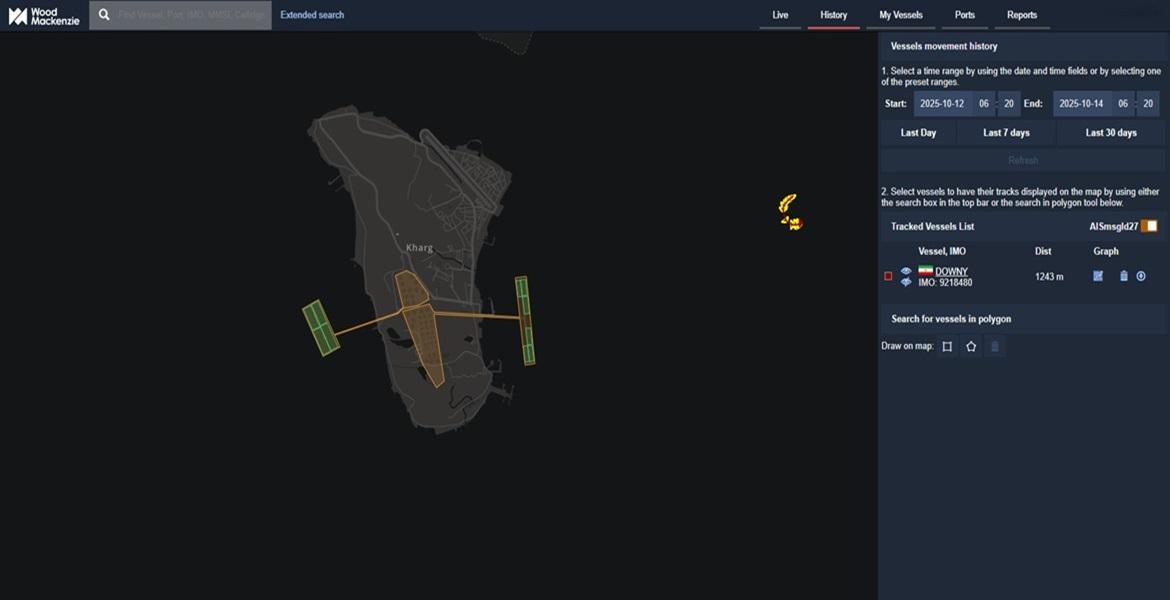Select the Last 7 days preset
This screenshot has width=1170, height=600.
(x=1005, y=133)
